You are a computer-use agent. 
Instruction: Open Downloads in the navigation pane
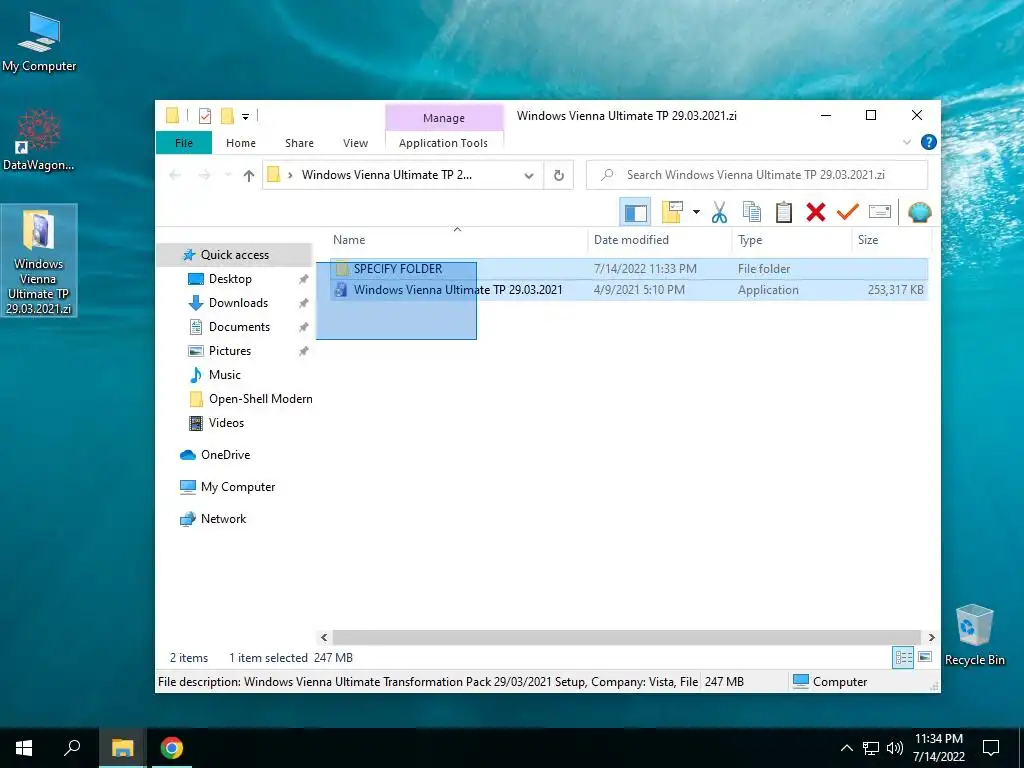tap(238, 303)
